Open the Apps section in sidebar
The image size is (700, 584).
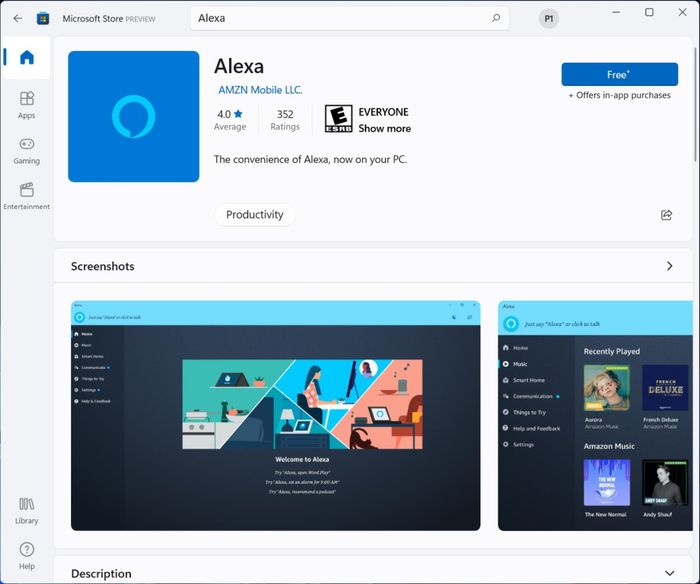(x=26, y=105)
